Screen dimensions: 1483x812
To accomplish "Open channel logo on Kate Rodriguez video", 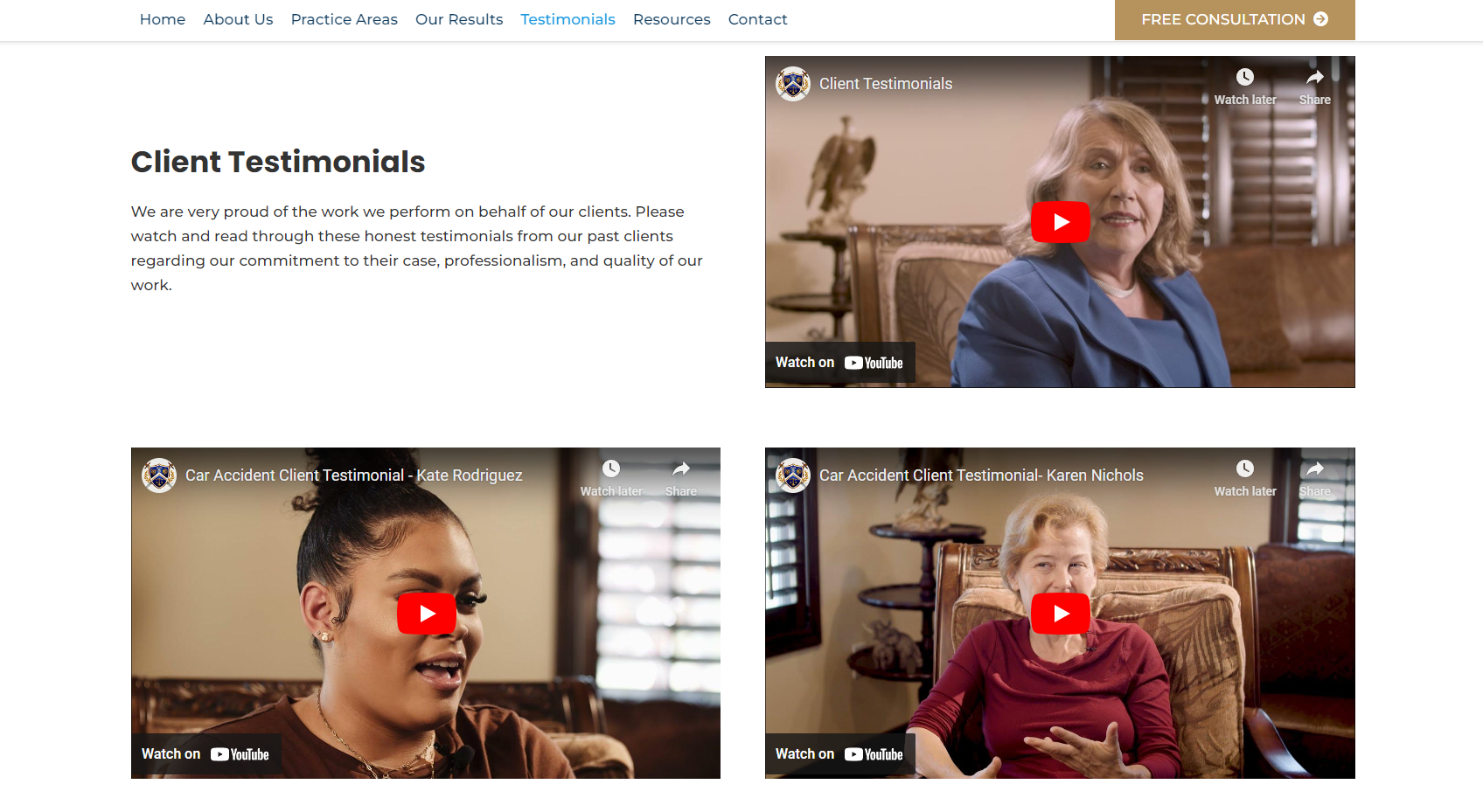I will [159, 475].
